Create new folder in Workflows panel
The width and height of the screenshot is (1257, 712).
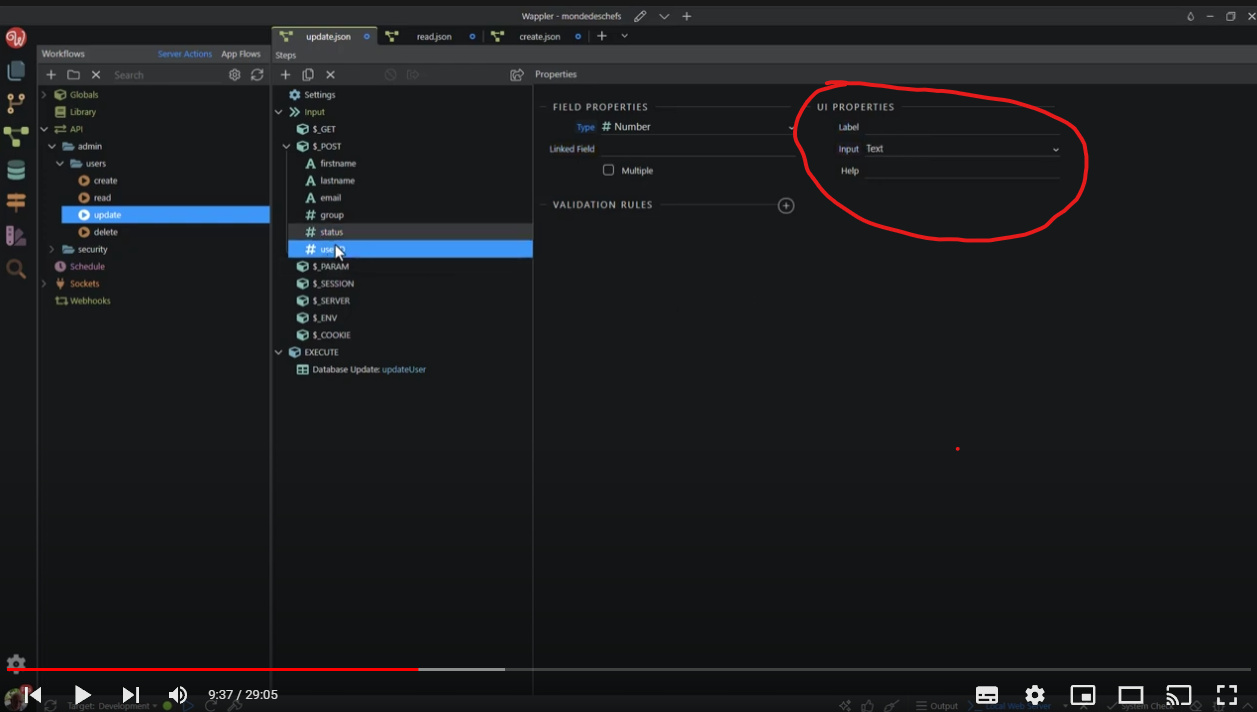73,75
